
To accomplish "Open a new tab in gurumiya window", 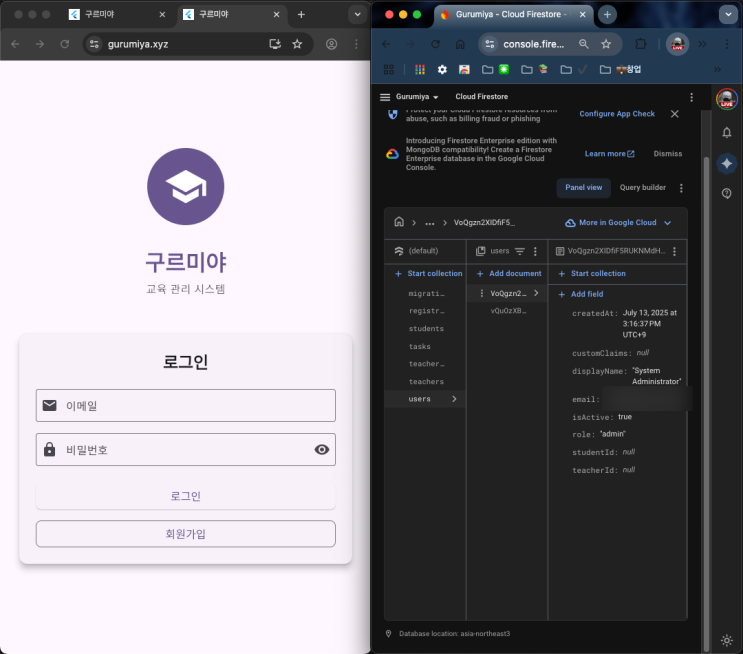I will click(x=301, y=15).
